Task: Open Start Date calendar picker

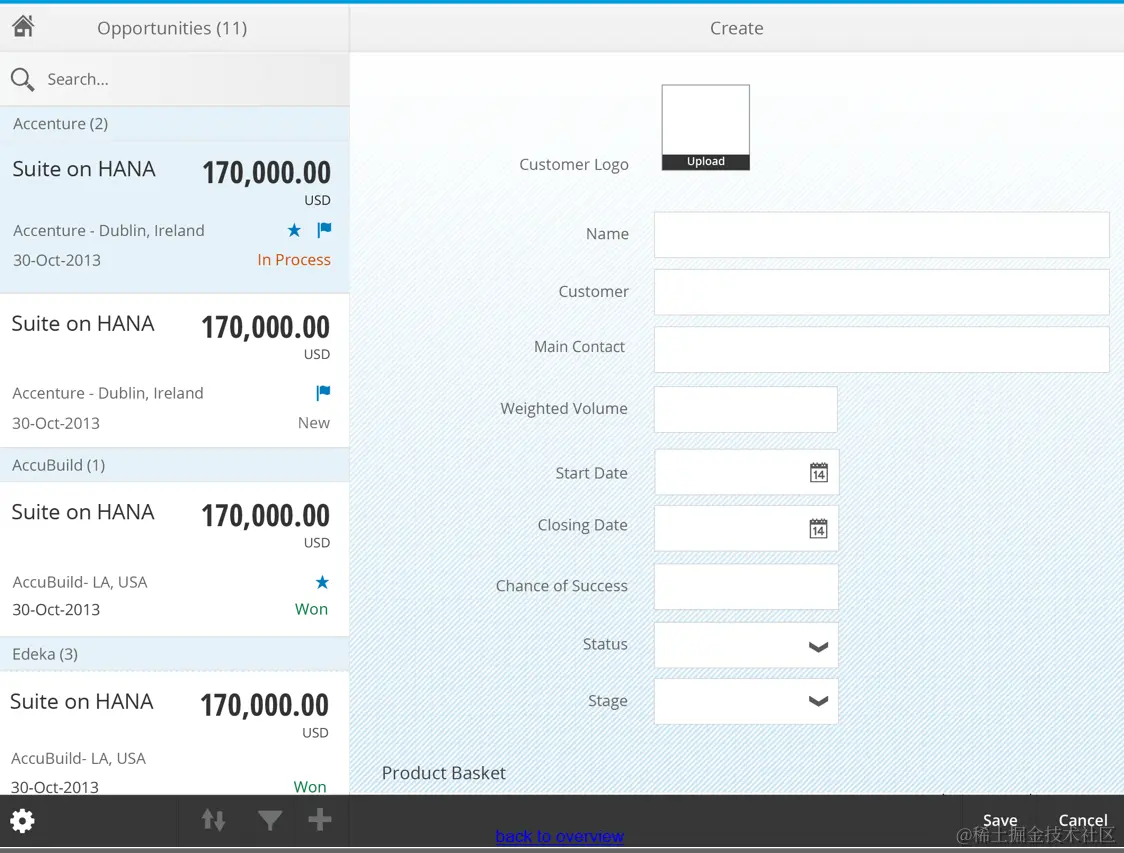Action: [x=819, y=473]
